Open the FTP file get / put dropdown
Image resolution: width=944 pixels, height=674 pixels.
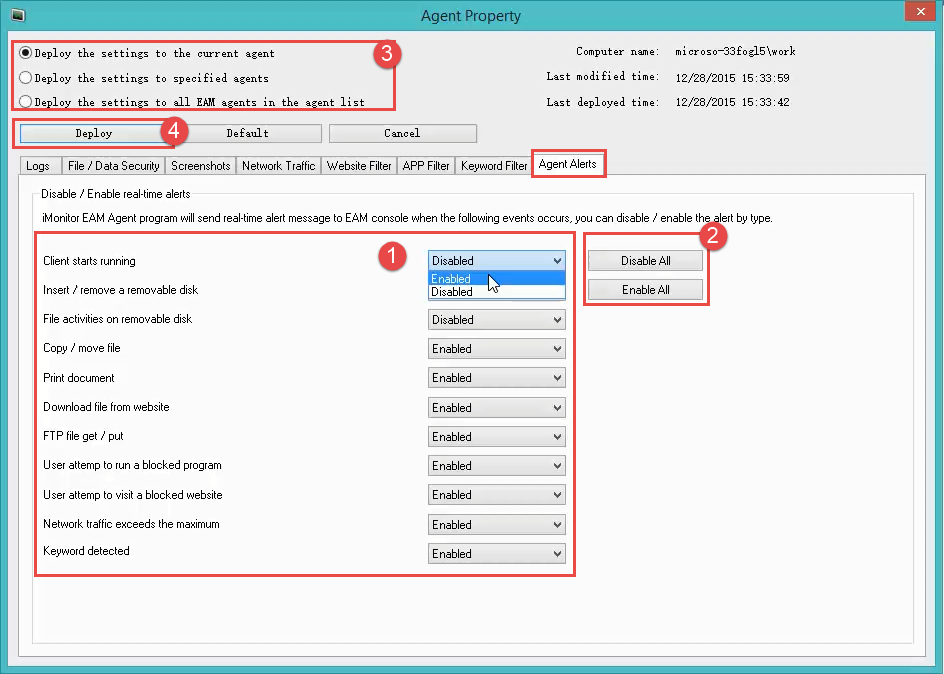(x=496, y=437)
